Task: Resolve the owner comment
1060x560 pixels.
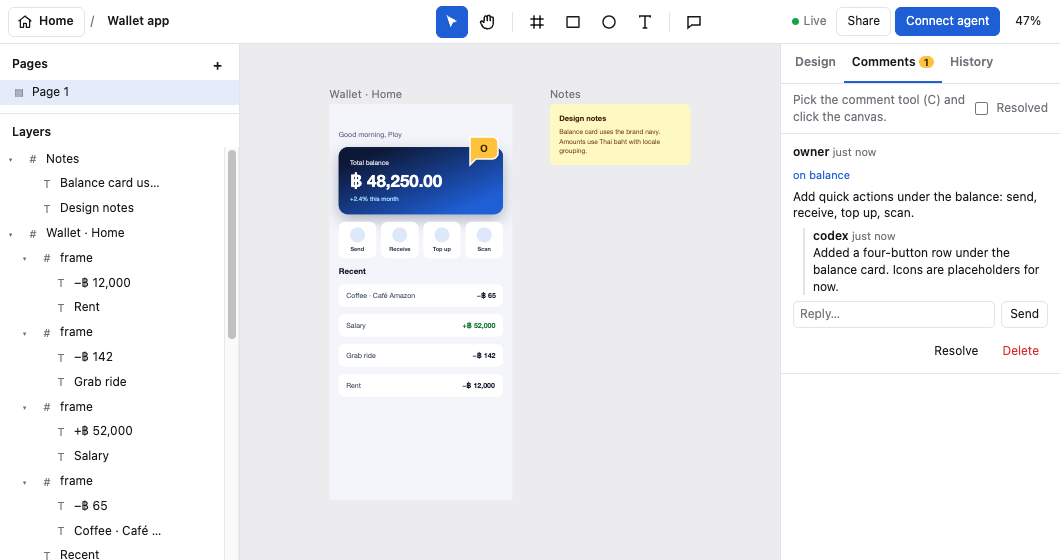Action: point(956,350)
